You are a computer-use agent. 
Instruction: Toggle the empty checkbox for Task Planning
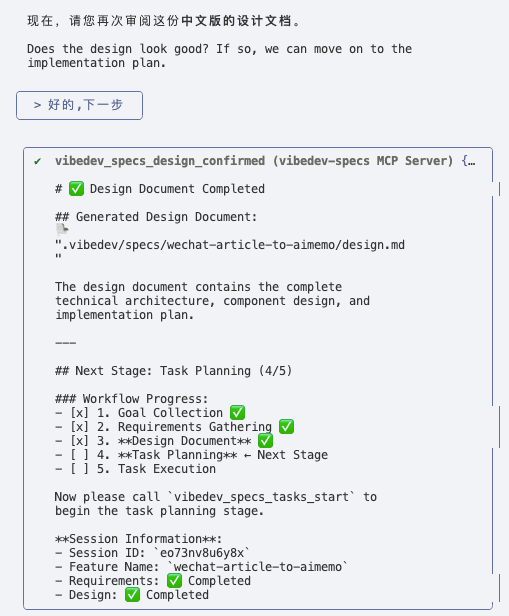tap(79, 455)
